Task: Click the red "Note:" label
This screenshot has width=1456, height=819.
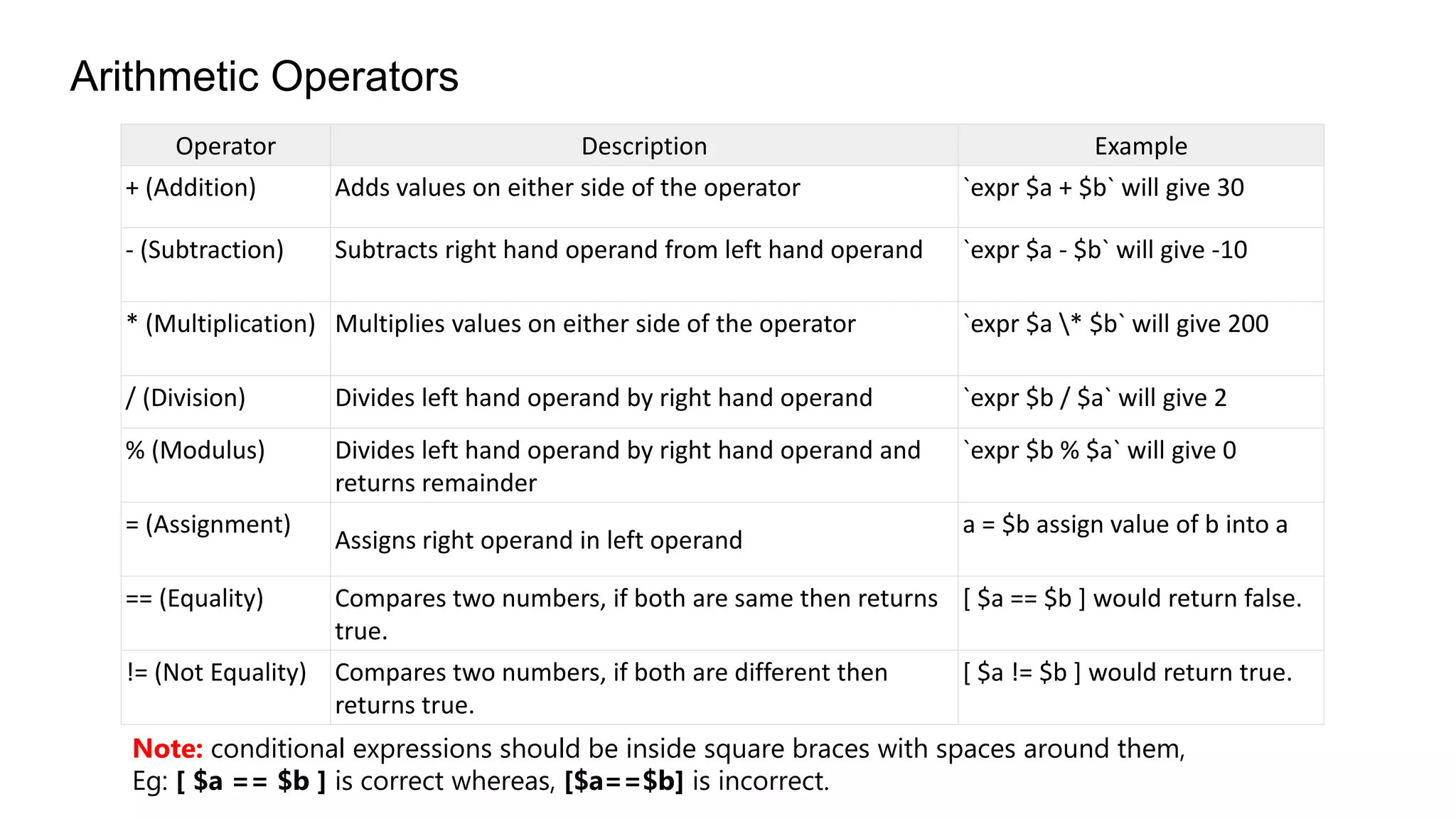Action: click(x=168, y=749)
